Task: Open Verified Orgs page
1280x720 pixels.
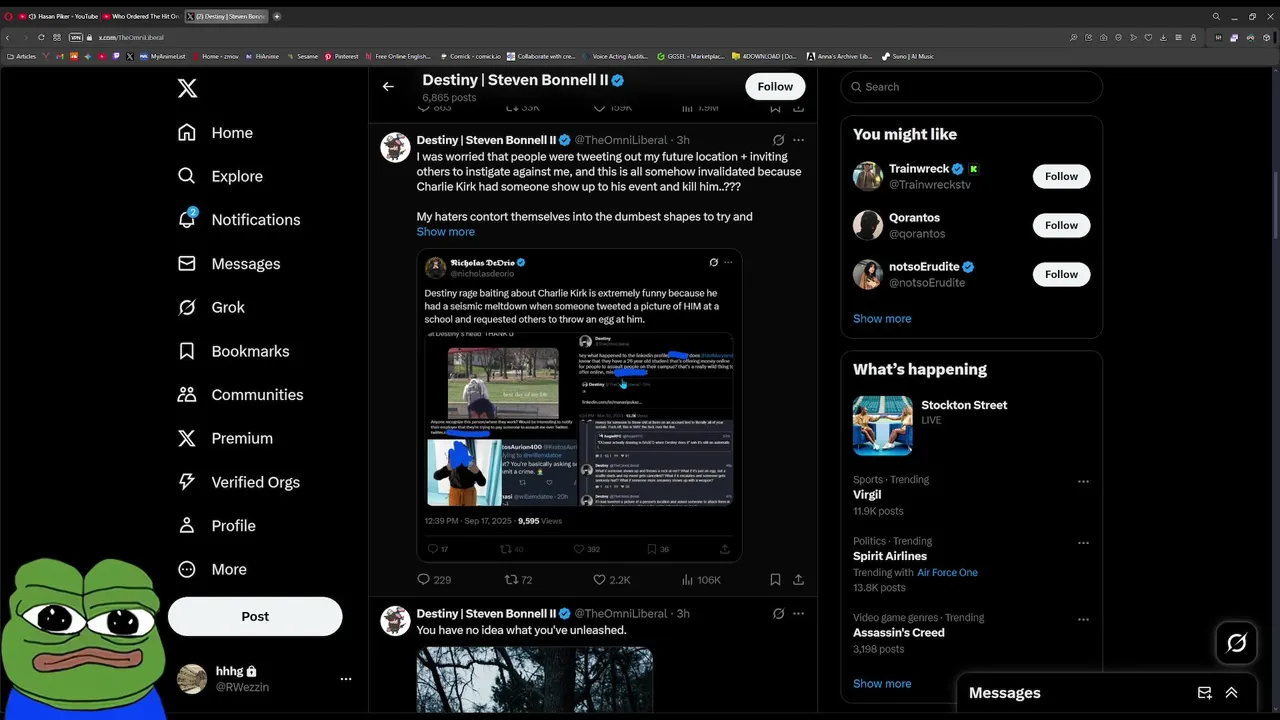Action: pyautogui.click(x=238, y=482)
